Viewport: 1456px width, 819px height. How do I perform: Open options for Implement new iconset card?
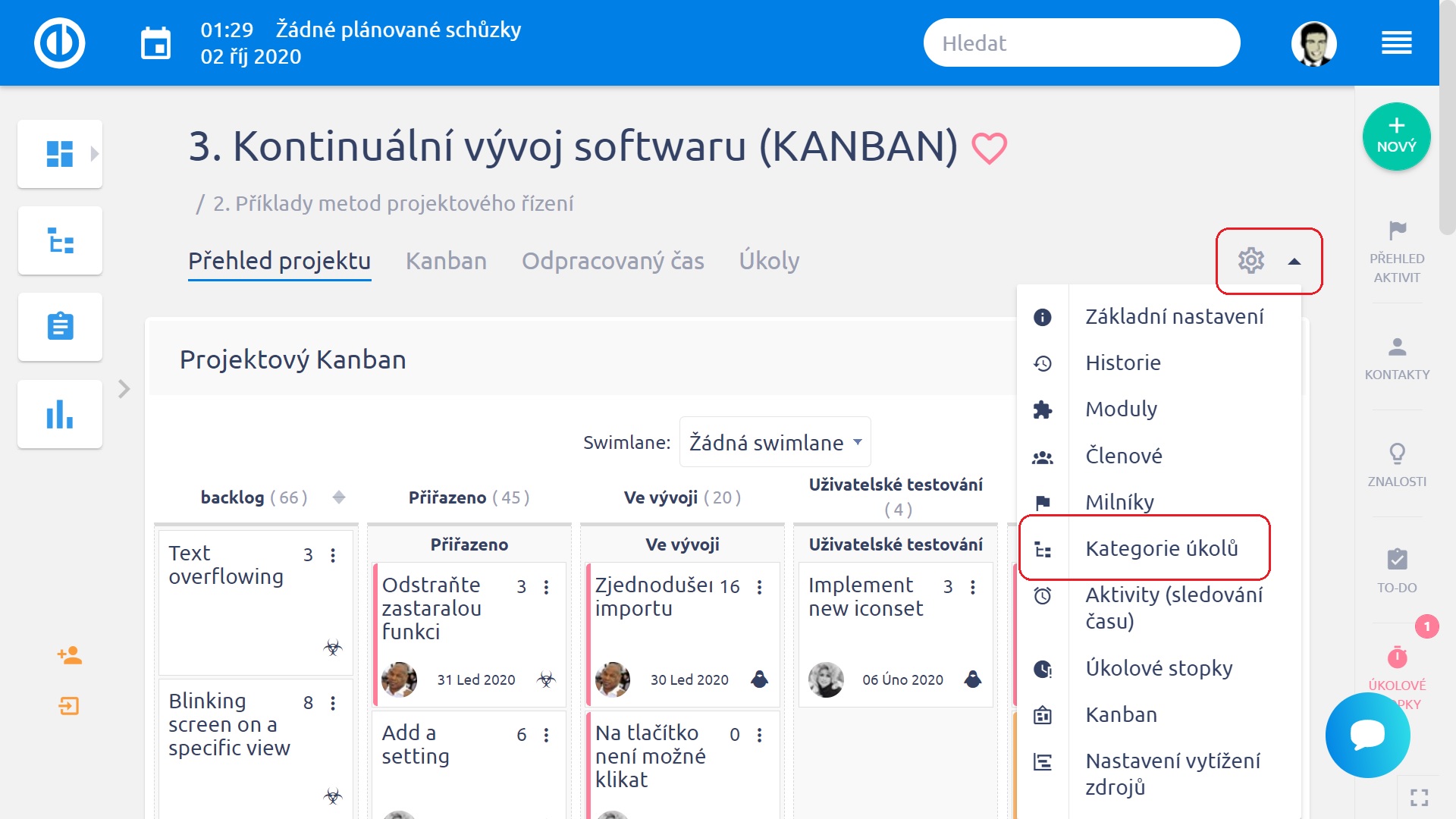tap(973, 587)
